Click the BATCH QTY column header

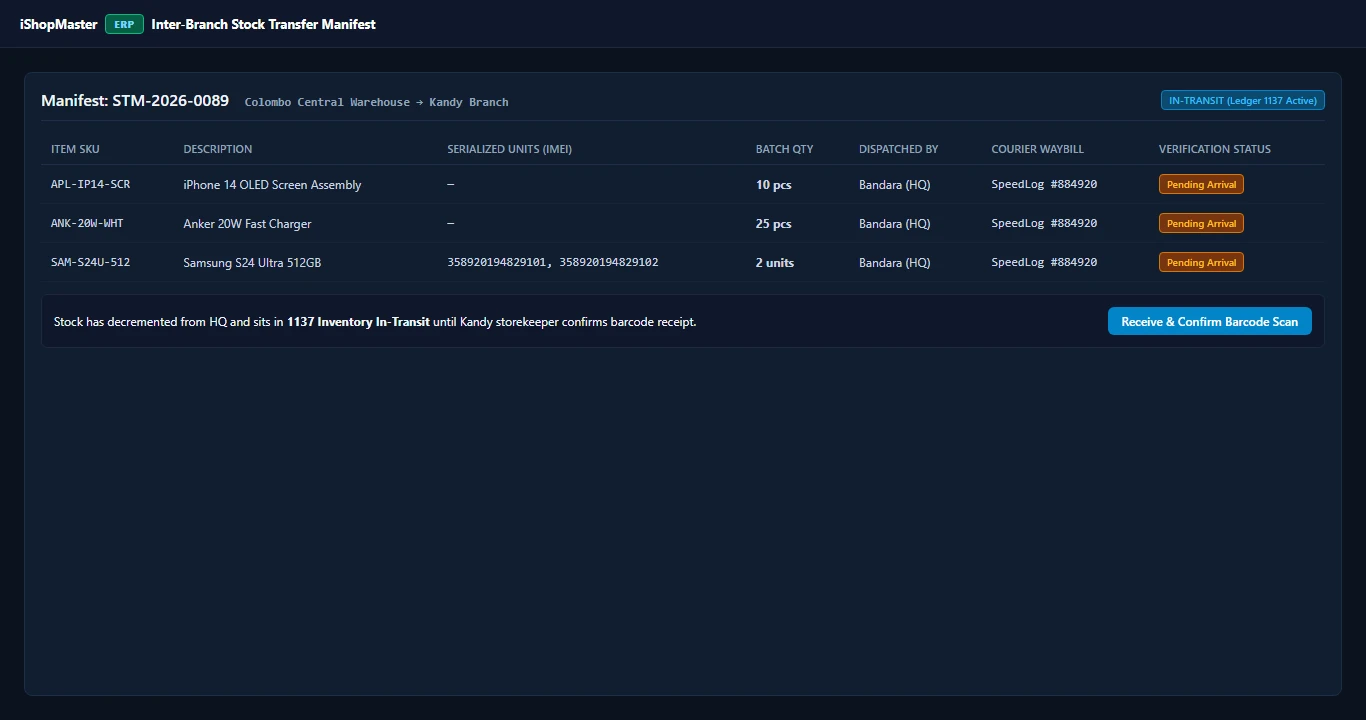coord(785,149)
